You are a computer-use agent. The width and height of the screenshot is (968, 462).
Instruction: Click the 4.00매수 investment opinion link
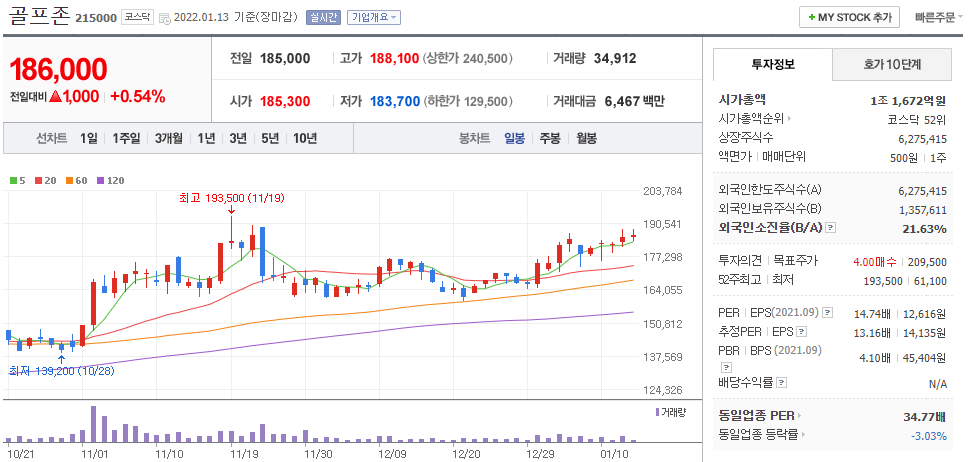tap(874, 262)
